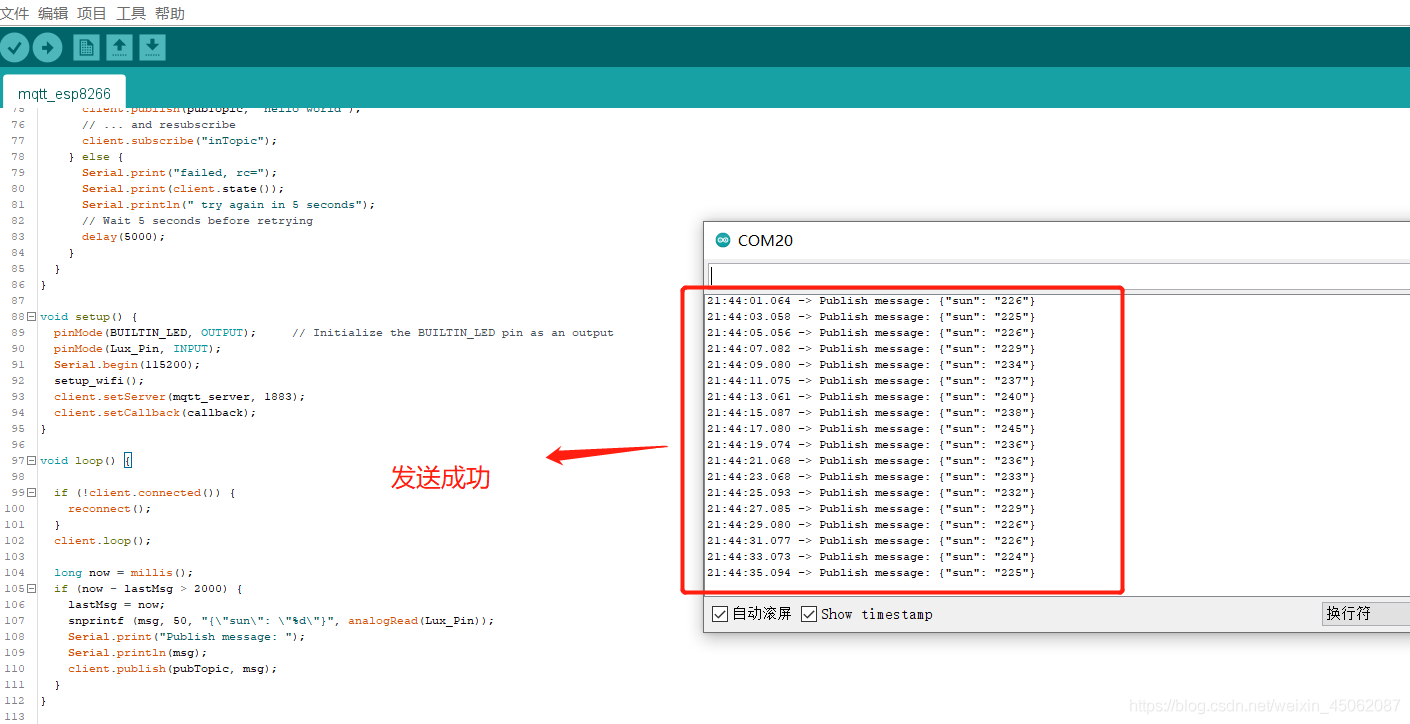1410x724 pixels.
Task: Click the Verify checkmark button
Action: pos(15,47)
